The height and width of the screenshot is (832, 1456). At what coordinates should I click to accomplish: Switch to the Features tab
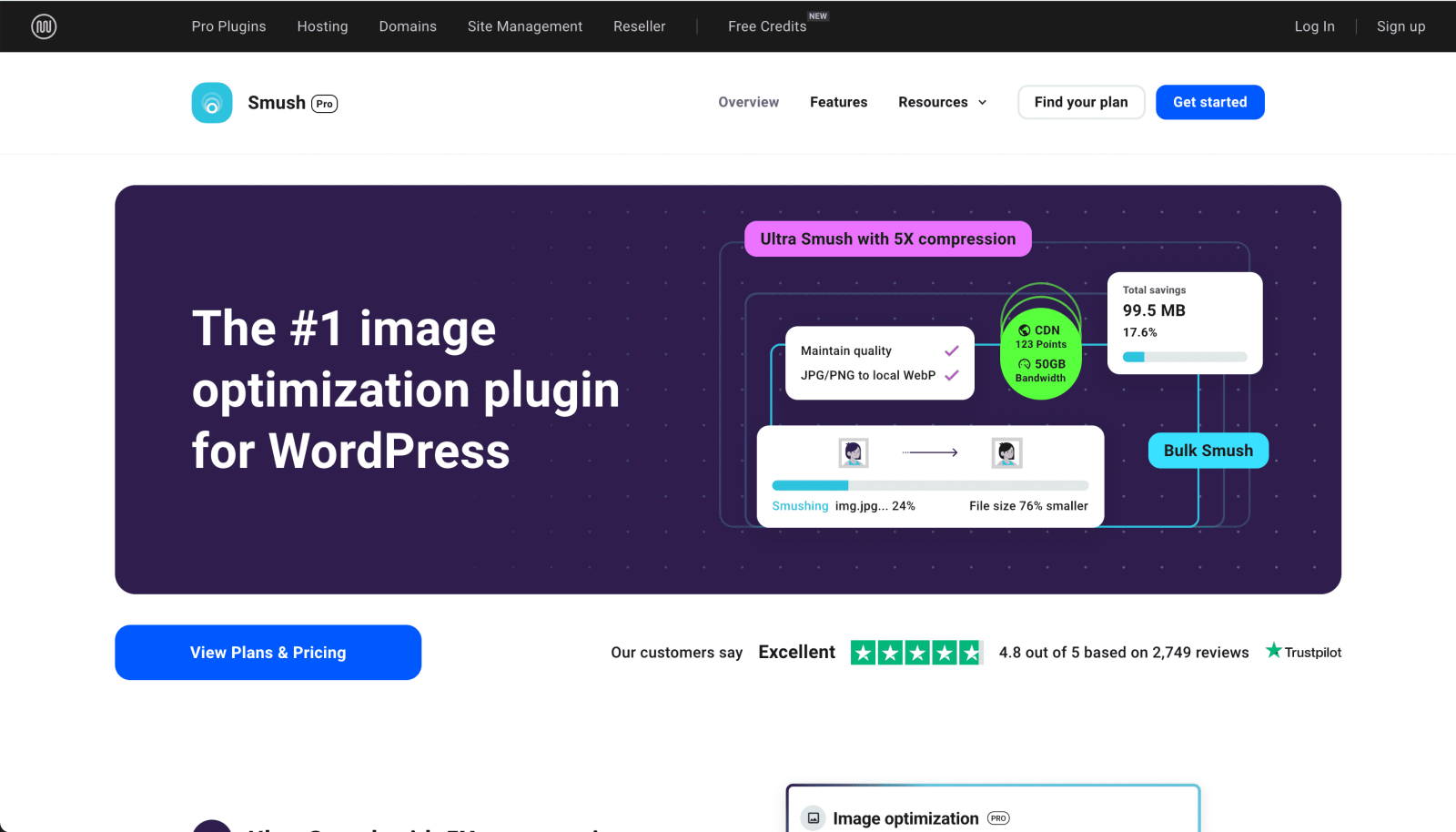[838, 102]
